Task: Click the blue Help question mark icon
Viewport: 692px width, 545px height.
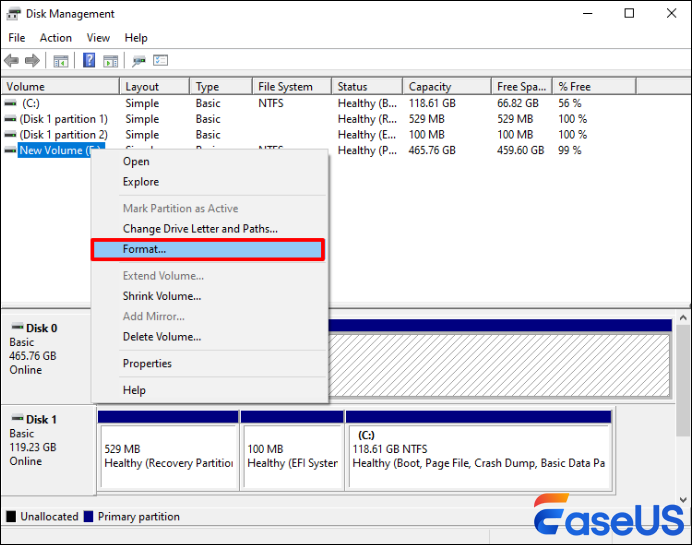Action: coord(89,61)
